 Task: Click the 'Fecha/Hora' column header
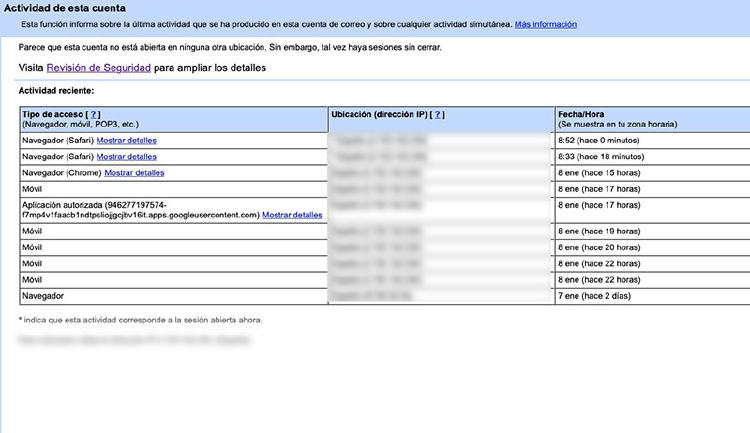(581, 115)
